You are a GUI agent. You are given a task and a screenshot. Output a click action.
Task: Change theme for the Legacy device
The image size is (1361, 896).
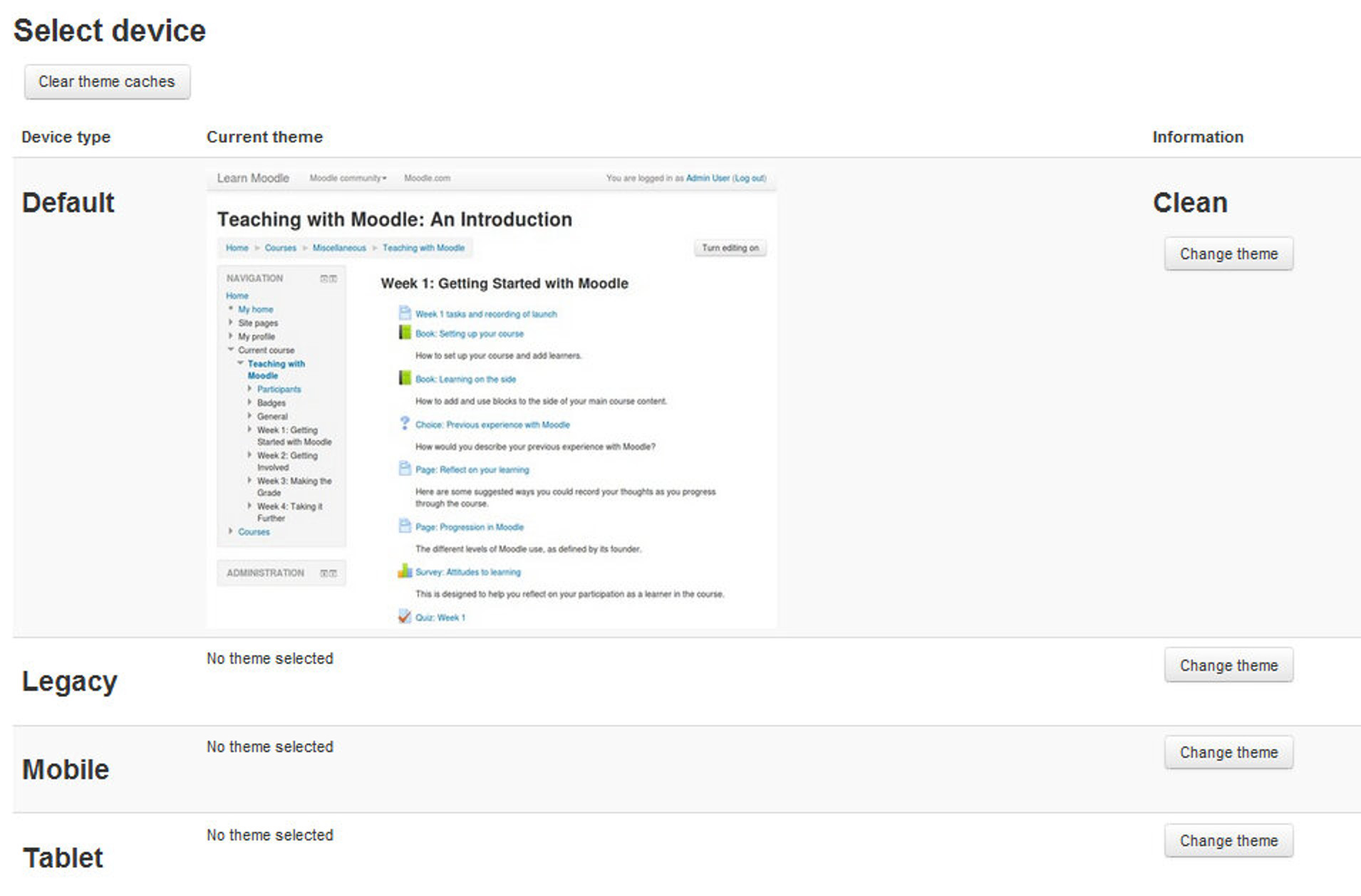tap(1228, 665)
